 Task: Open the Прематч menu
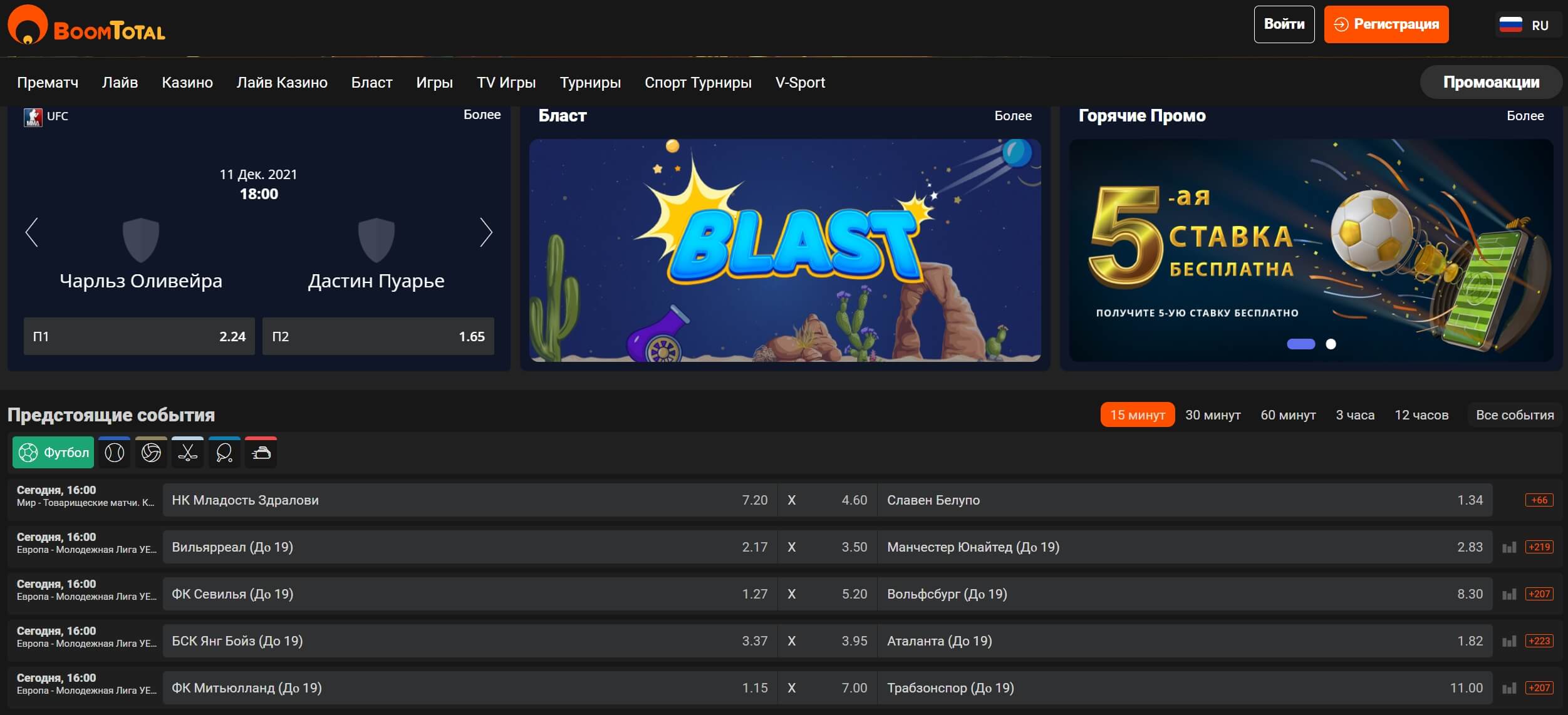click(48, 83)
